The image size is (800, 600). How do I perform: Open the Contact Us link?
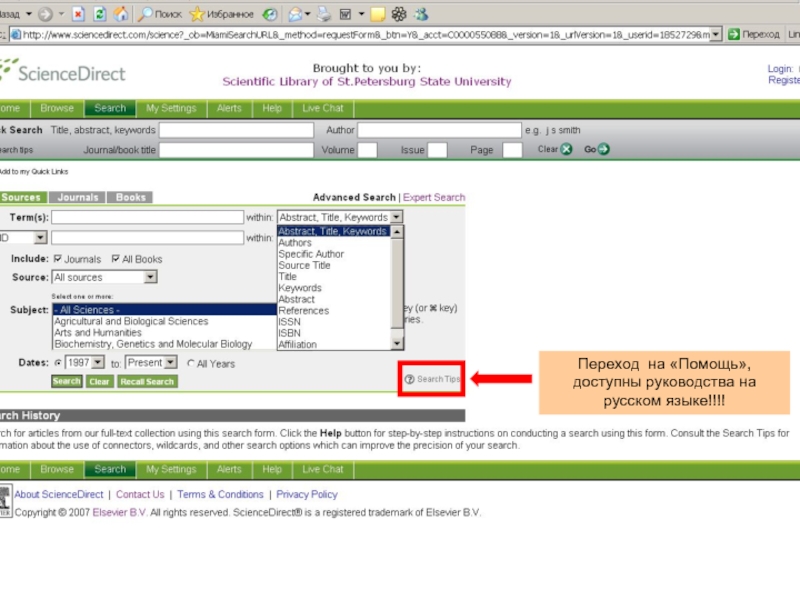[140, 494]
